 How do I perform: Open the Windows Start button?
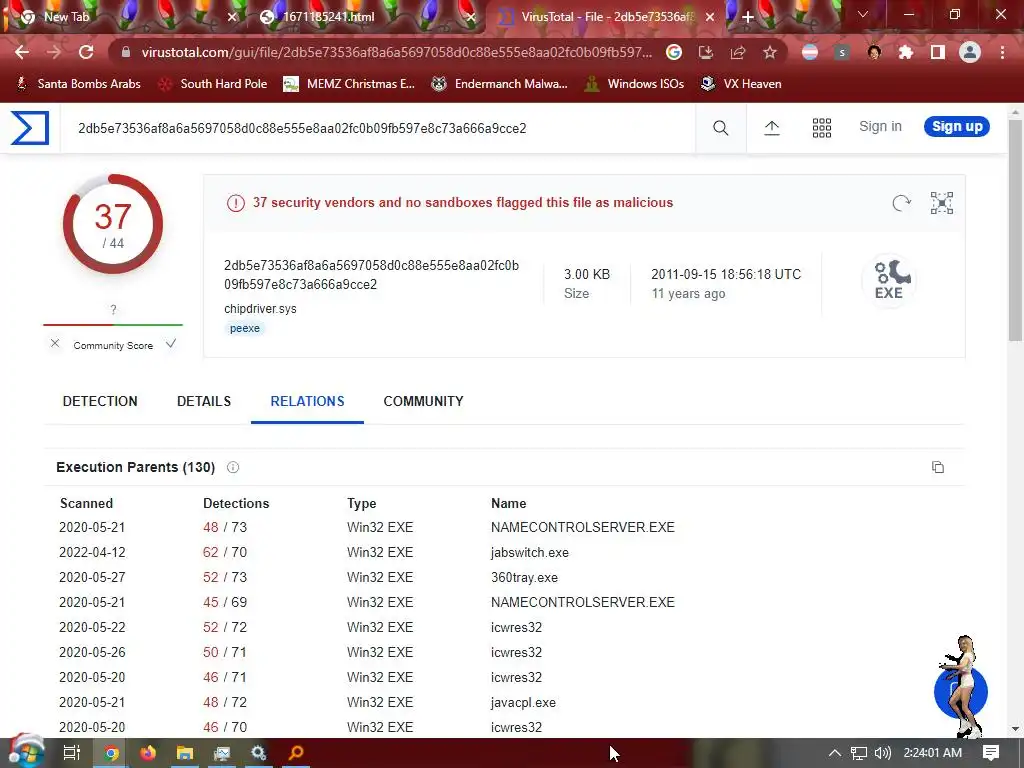pyautogui.click(x=26, y=751)
